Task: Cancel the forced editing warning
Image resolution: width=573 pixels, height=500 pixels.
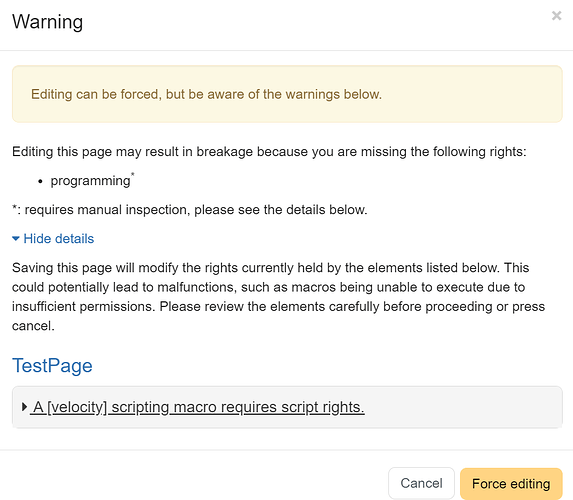Action: (x=421, y=483)
